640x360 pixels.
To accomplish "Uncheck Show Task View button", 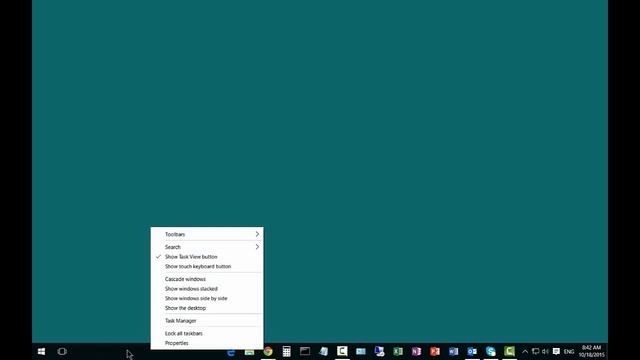I will (207, 257).
